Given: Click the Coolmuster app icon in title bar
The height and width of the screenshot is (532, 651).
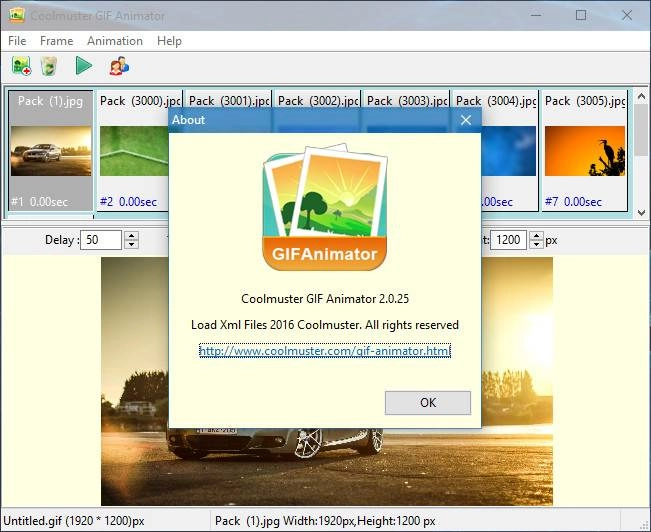Looking at the screenshot, I should pyautogui.click(x=17, y=15).
